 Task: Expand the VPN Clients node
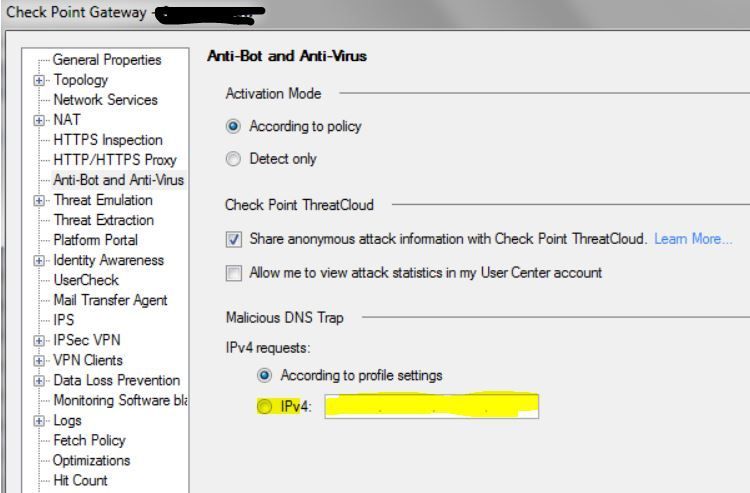(x=40, y=360)
